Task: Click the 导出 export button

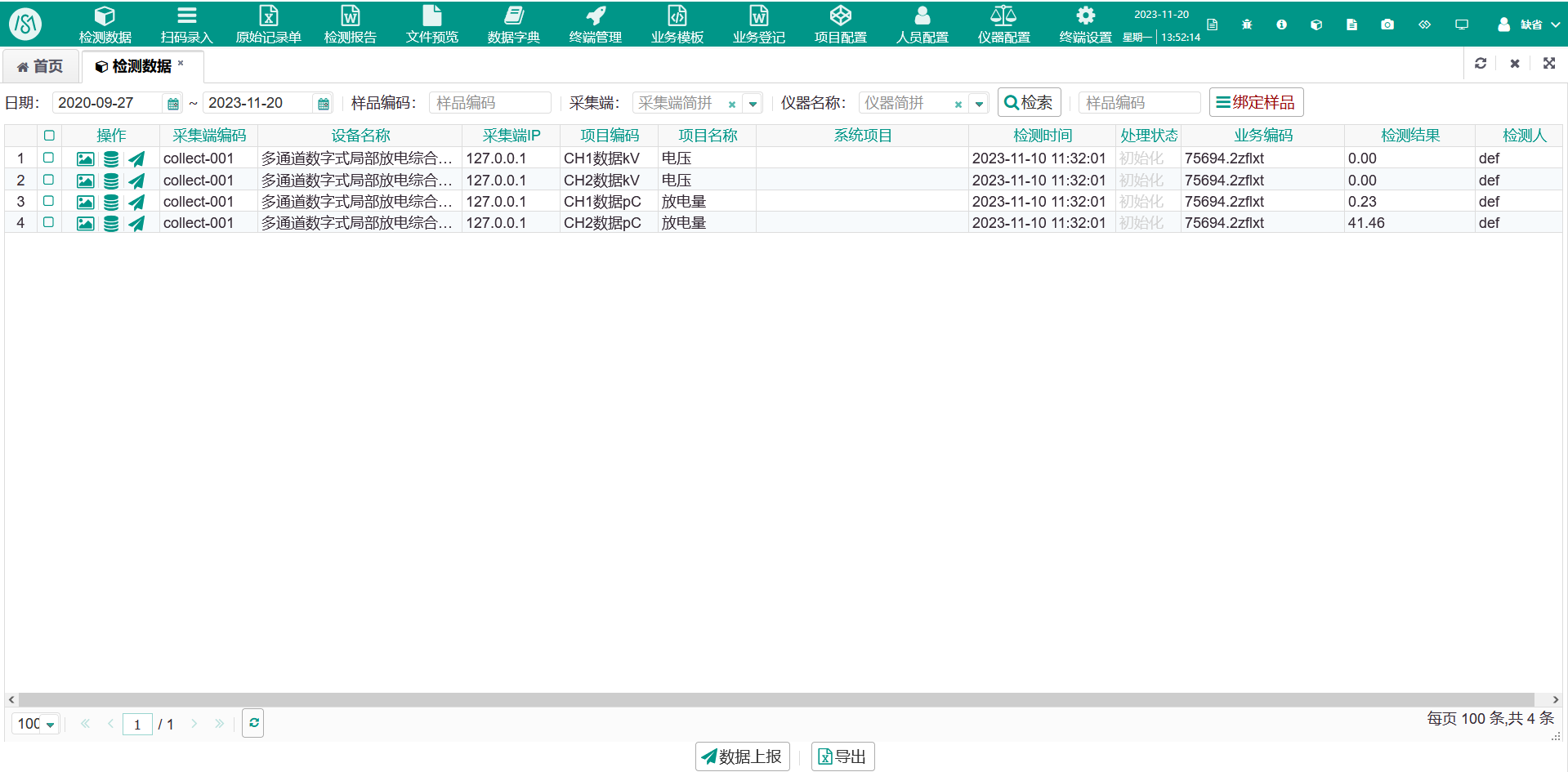Action: (842, 756)
